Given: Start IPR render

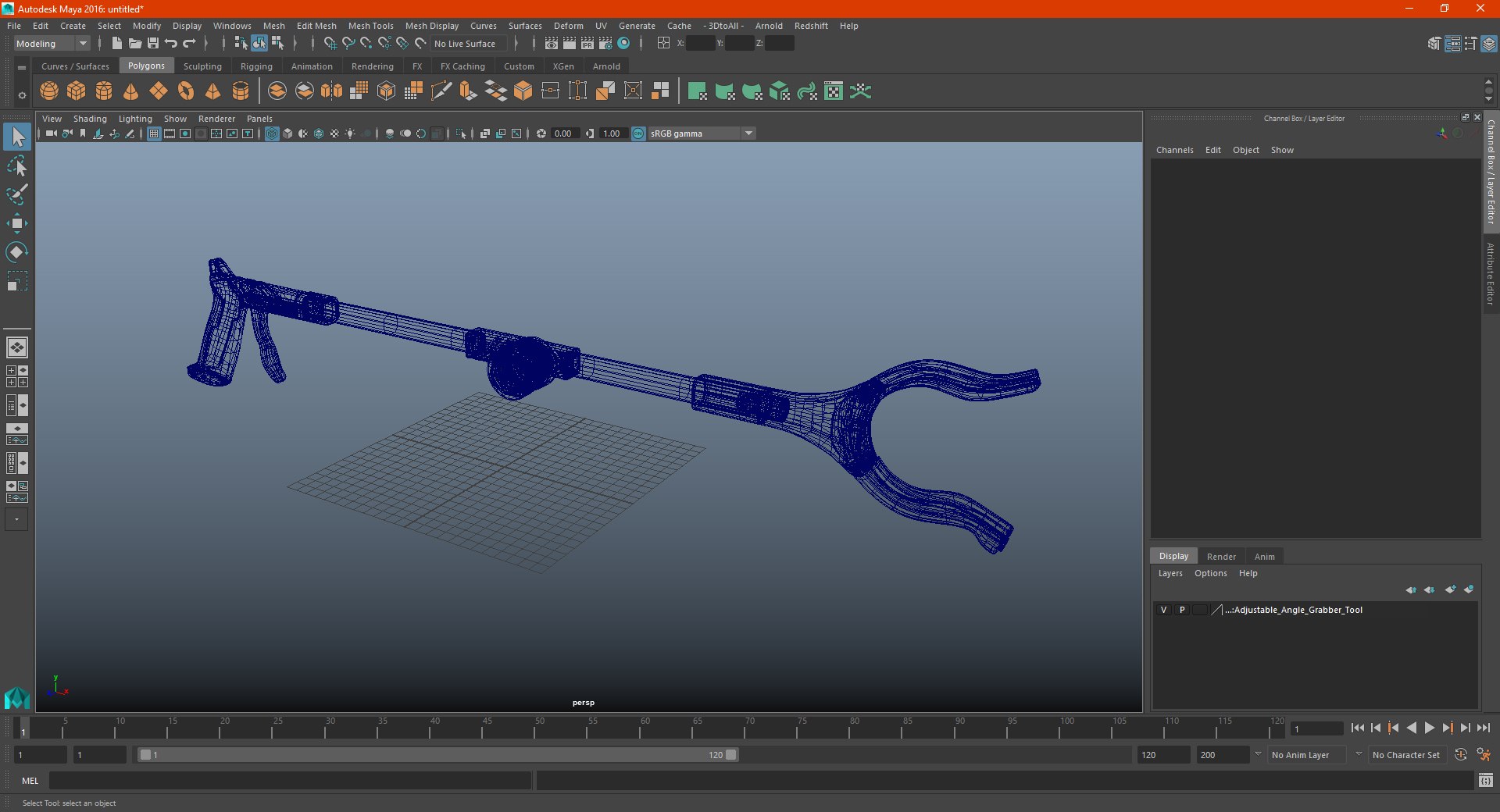Looking at the screenshot, I should pos(587,44).
